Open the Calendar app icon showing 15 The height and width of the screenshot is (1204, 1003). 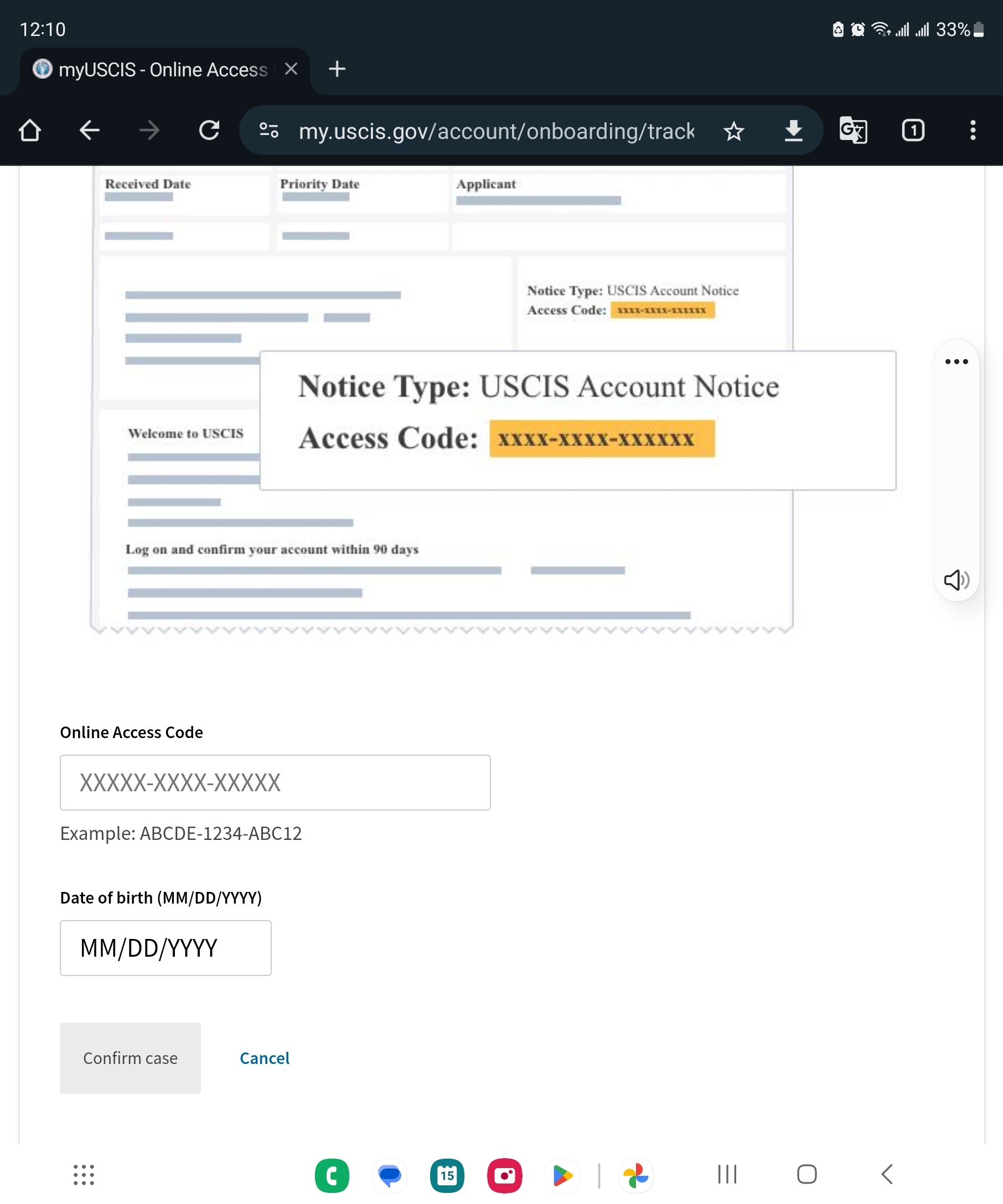click(447, 1175)
